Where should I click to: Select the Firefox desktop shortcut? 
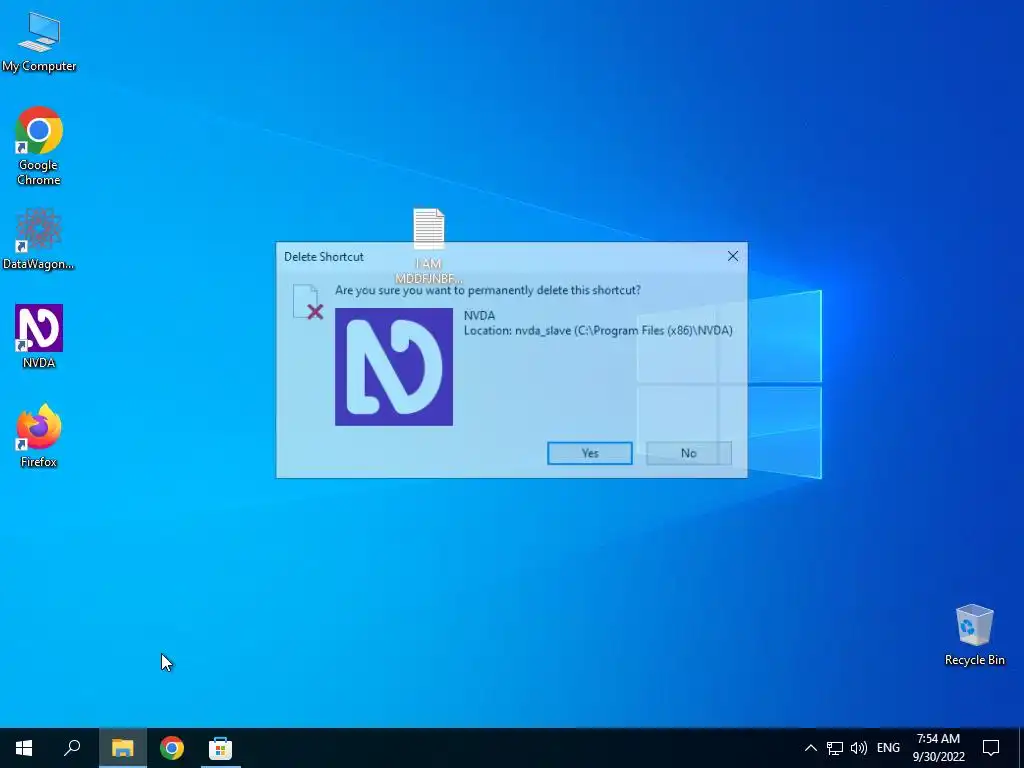[39, 435]
